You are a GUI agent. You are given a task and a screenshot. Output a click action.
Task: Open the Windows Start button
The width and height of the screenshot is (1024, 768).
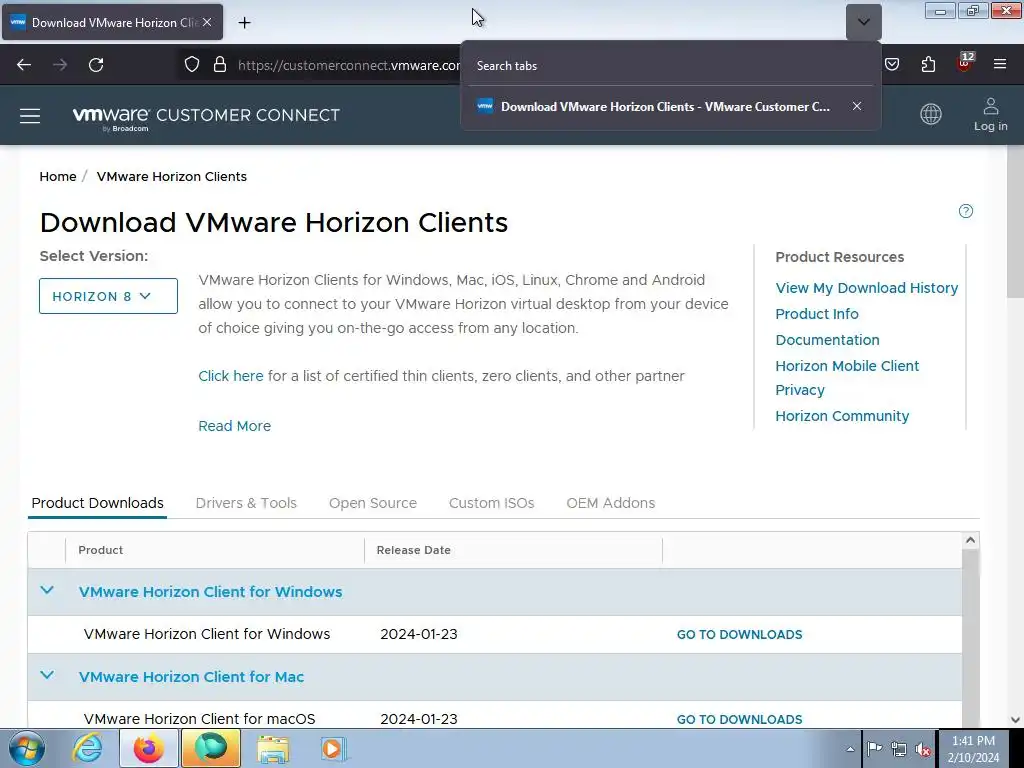click(x=26, y=748)
